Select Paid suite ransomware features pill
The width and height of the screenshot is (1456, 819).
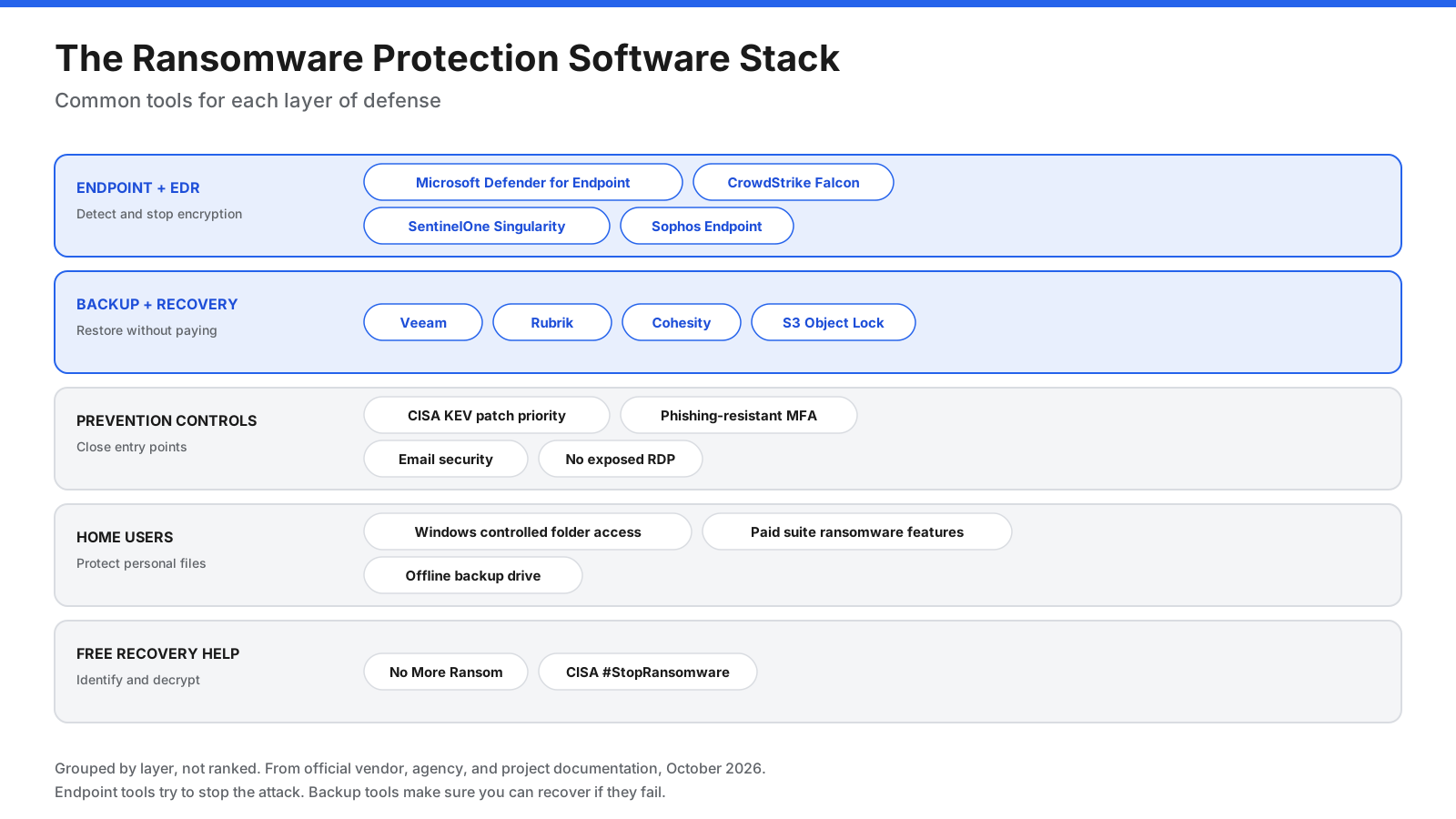click(857, 531)
